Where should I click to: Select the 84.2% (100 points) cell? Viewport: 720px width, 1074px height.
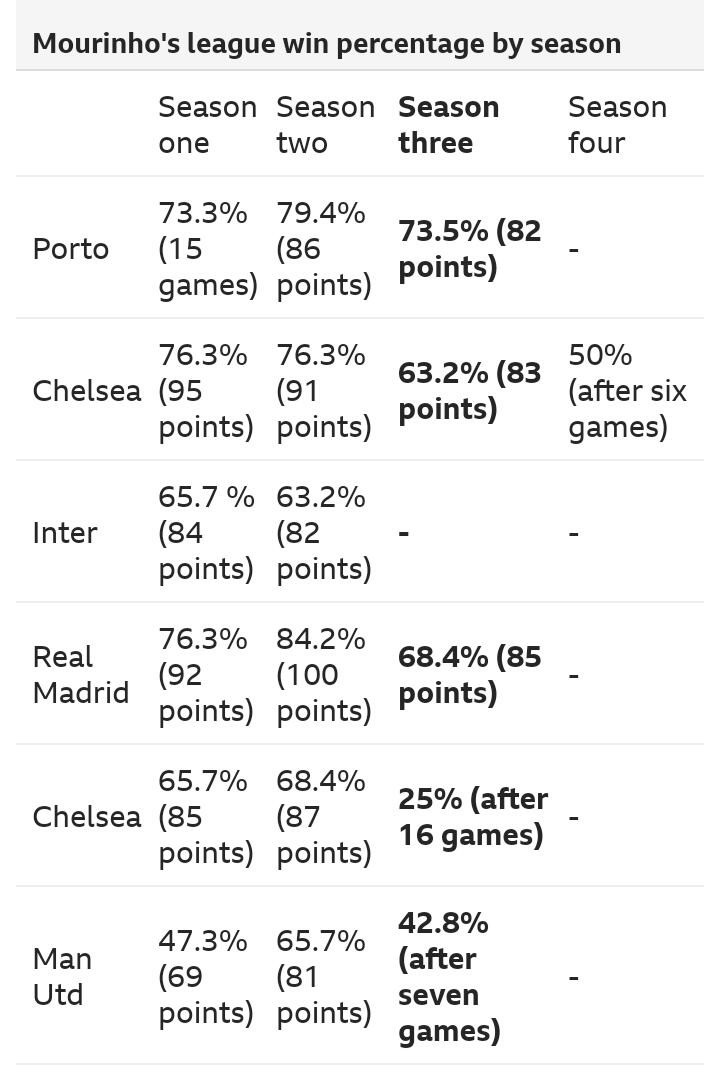click(323, 674)
